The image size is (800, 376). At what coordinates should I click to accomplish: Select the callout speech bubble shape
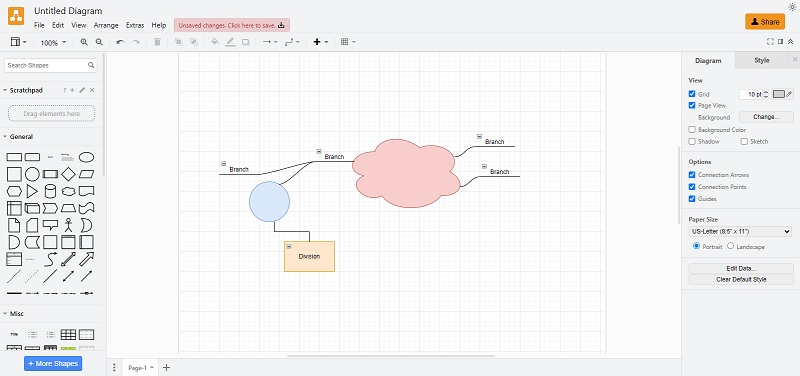(x=50, y=224)
